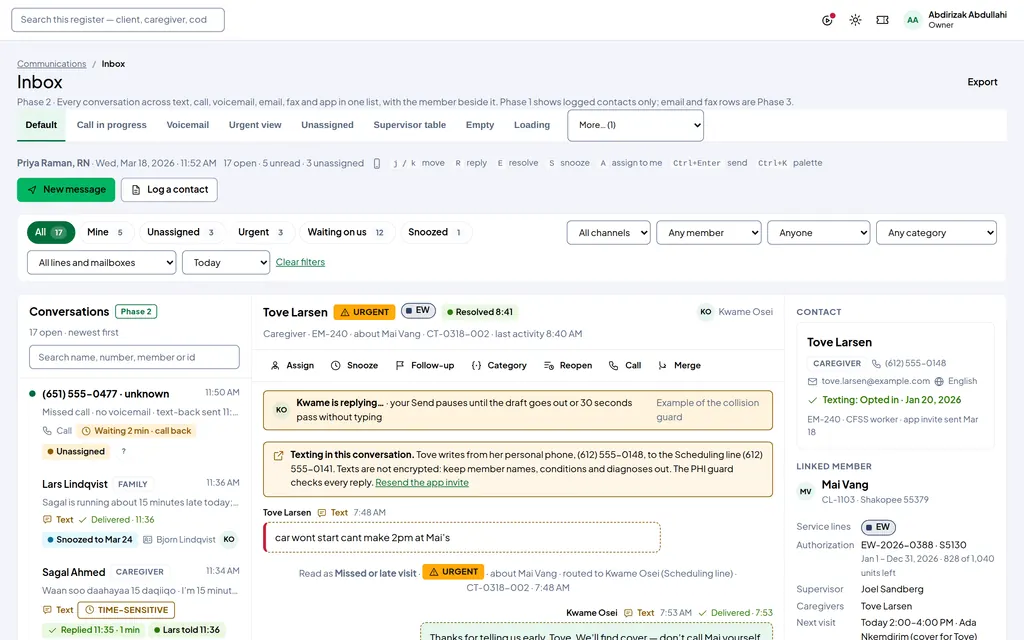Click the top Search this register field
This screenshot has height=640, width=1024.
pyautogui.click(x=118, y=20)
